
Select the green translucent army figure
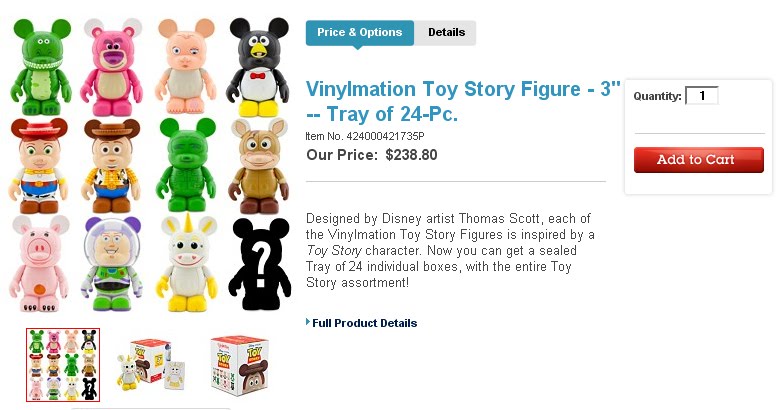pos(186,165)
